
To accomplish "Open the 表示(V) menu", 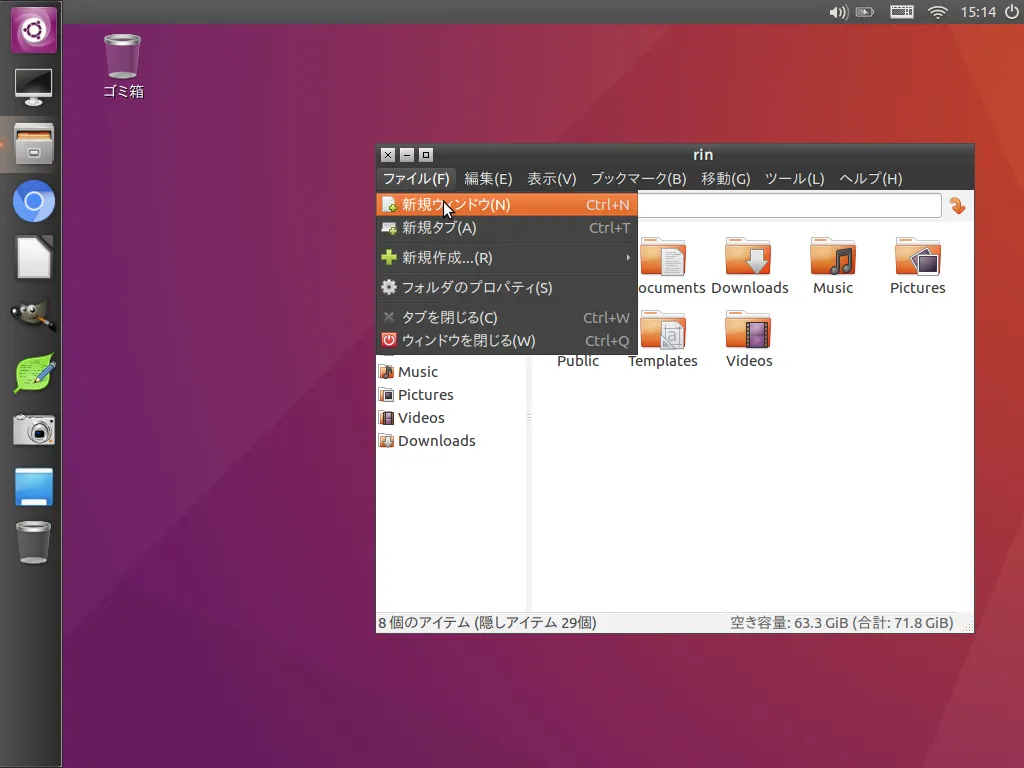I will 552,179.
